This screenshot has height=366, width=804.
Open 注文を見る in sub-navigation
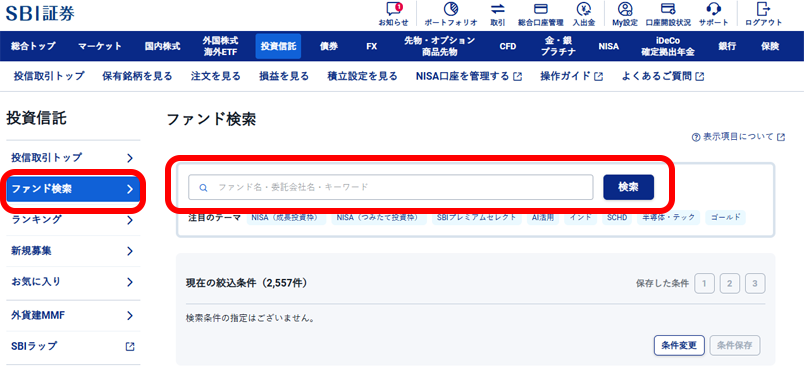click(215, 76)
